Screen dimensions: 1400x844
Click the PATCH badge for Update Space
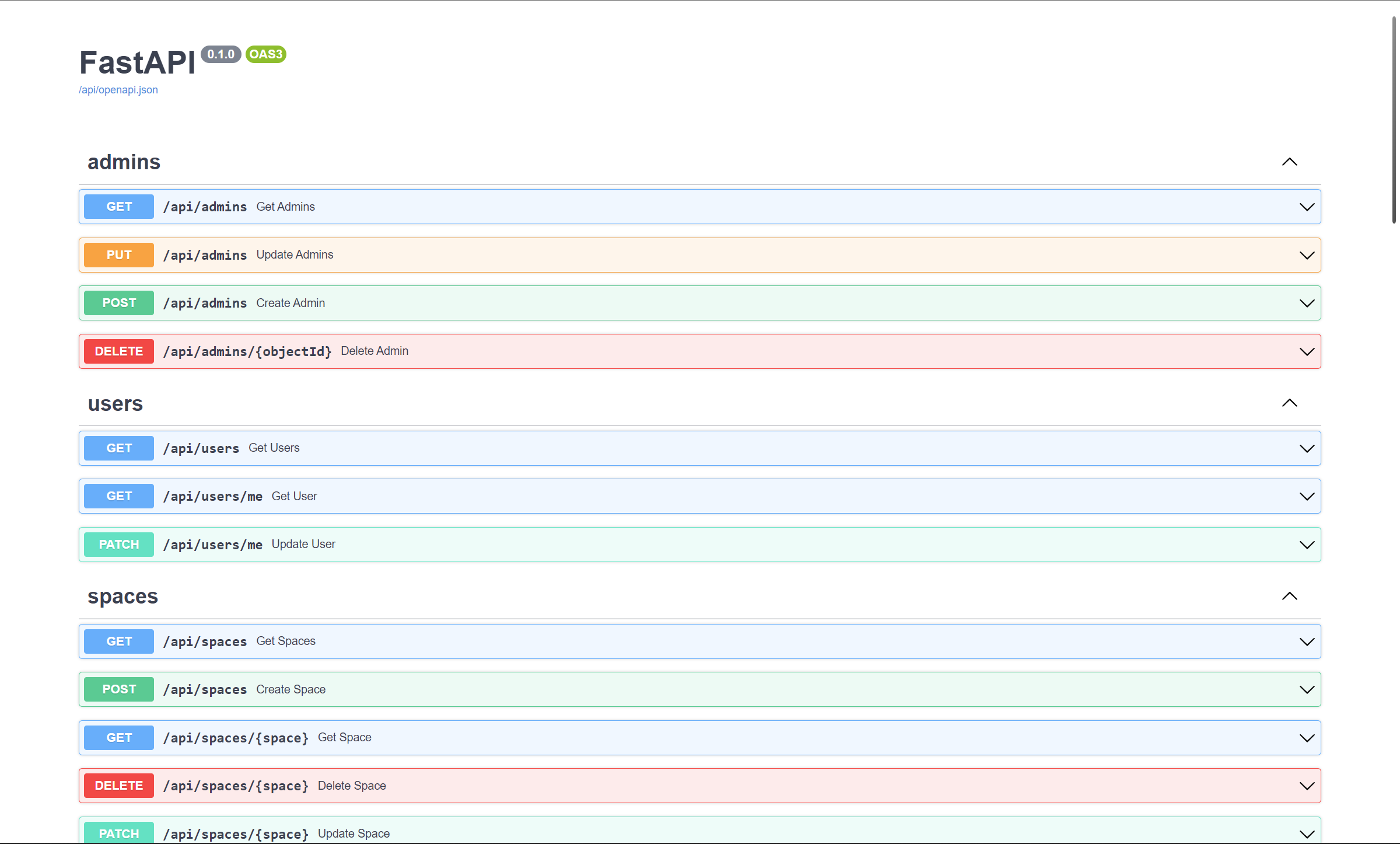119,833
